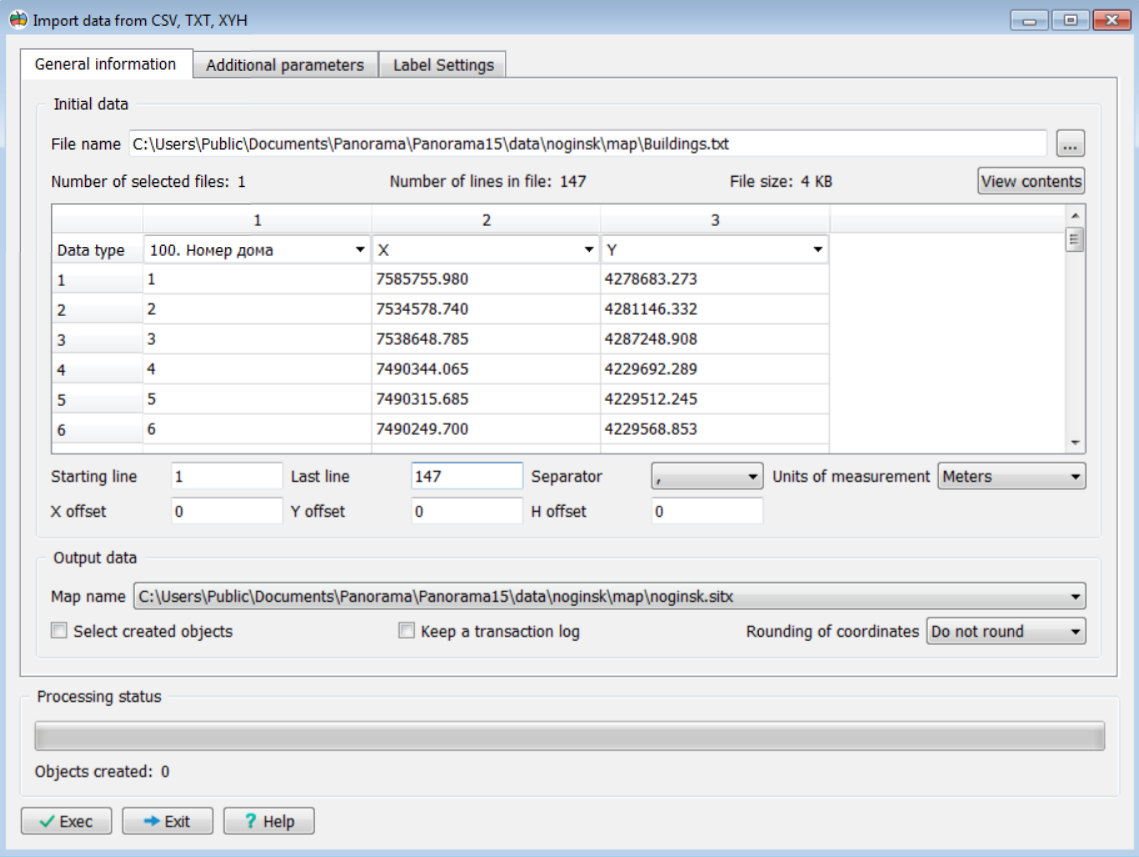Maximize the import dialog window

(1070, 19)
